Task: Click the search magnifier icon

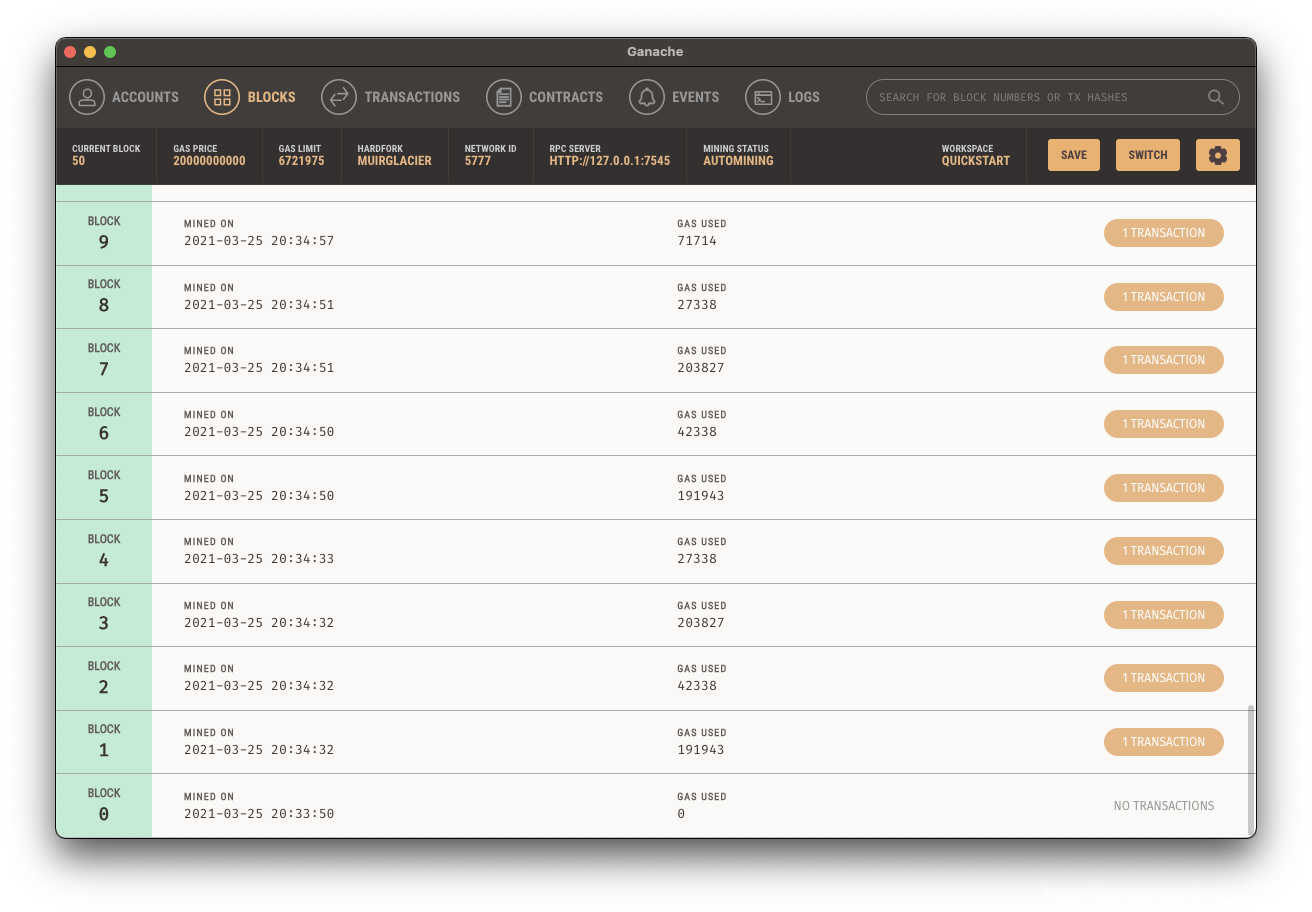Action: coord(1216,97)
